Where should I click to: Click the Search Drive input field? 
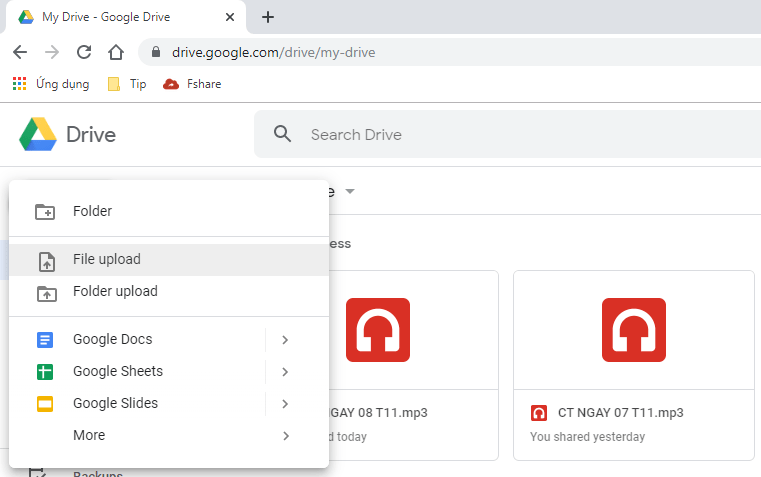tap(507, 134)
